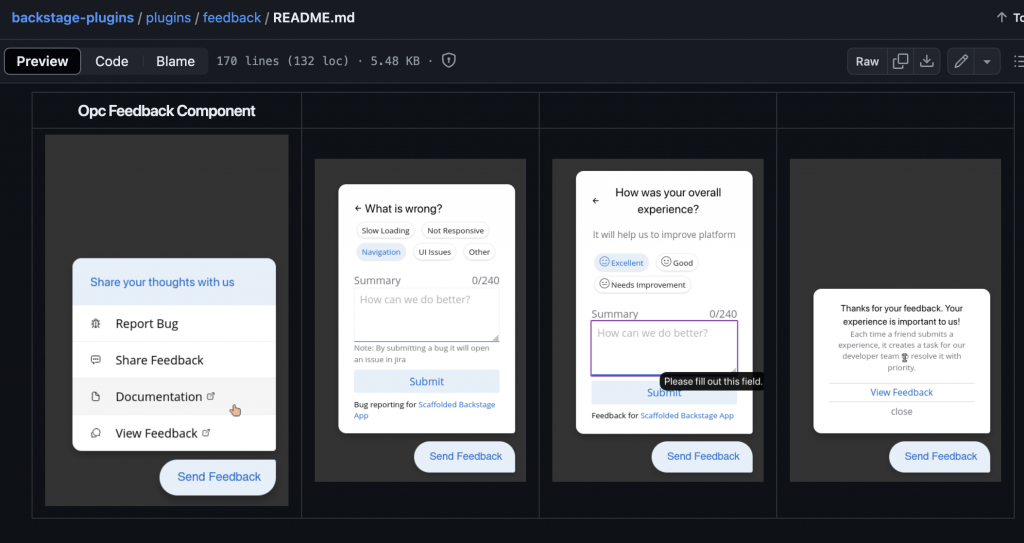
Task: Go back using arrow beside What is wrong?
Action: pyautogui.click(x=357, y=208)
